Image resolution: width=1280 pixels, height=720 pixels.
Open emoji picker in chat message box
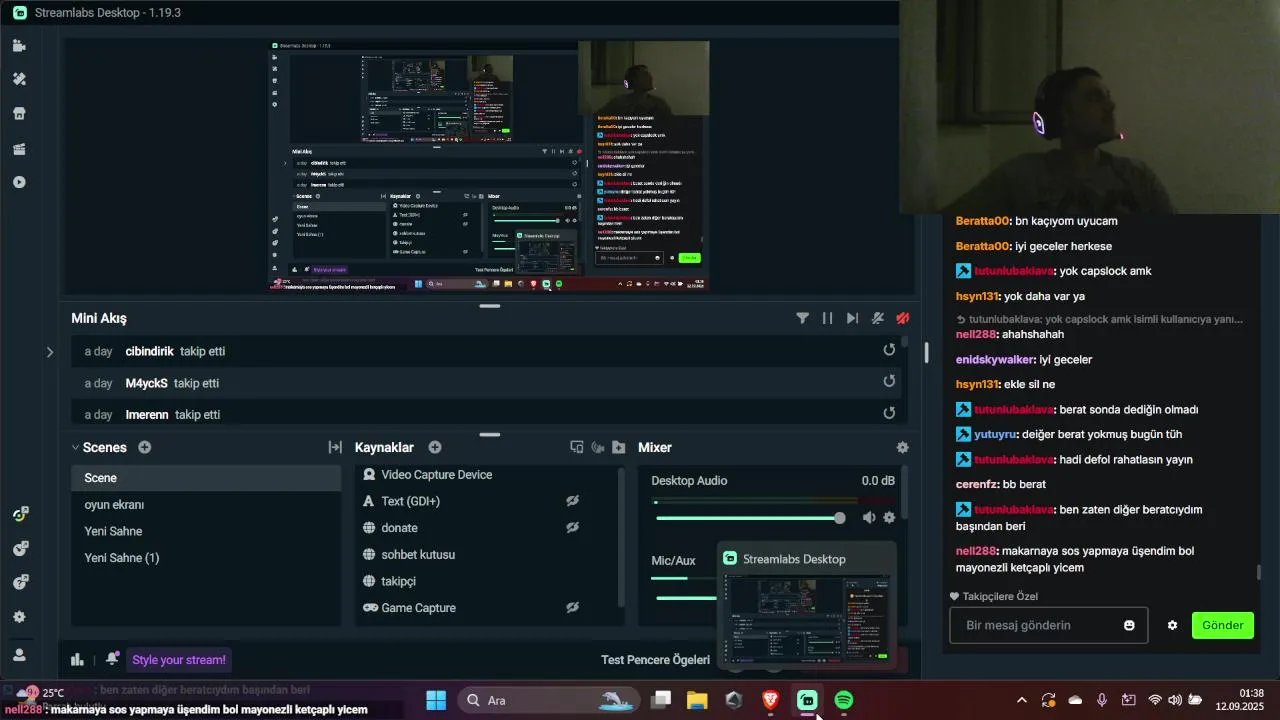[x=1129, y=625]
